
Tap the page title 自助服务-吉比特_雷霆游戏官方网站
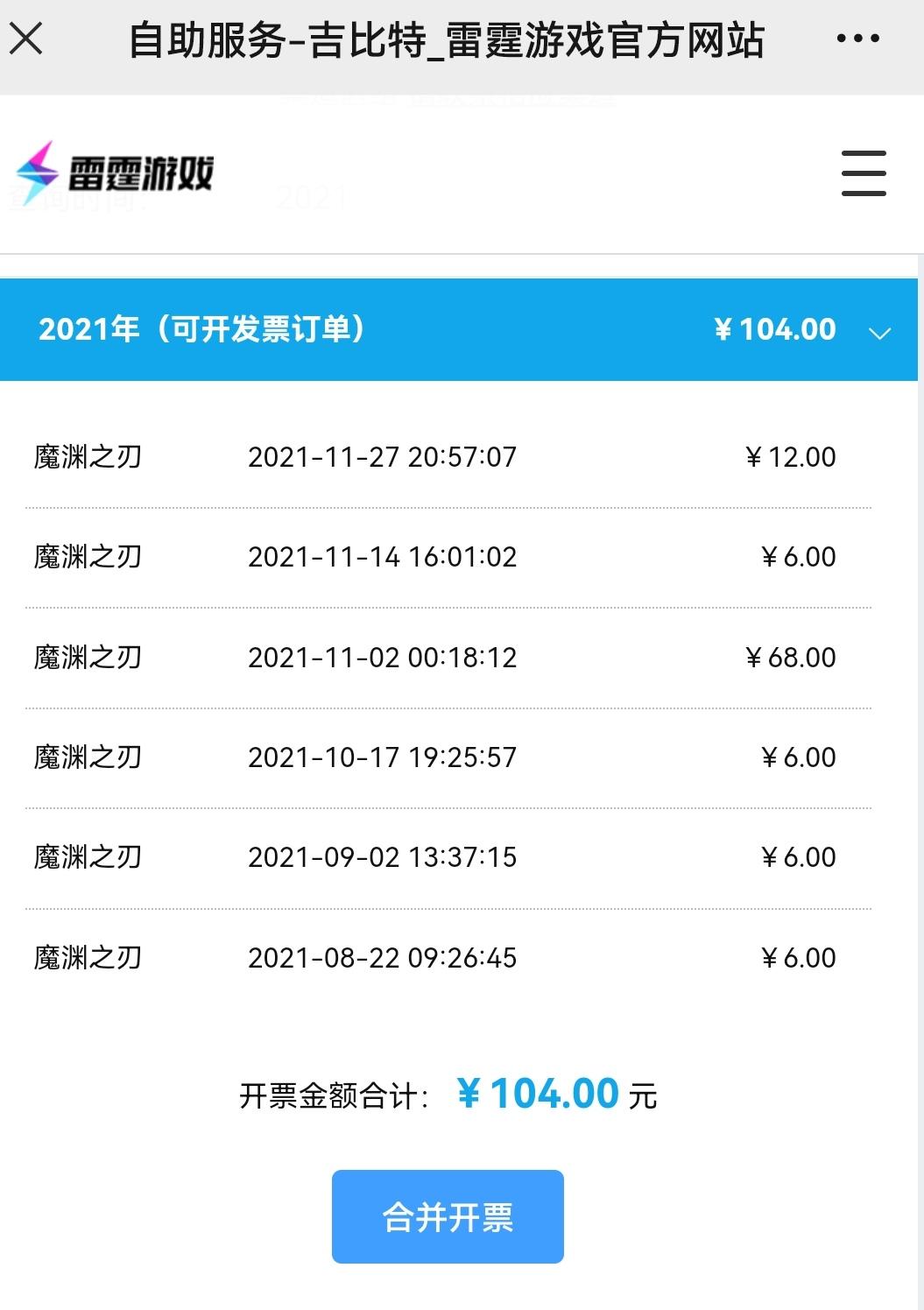(447, 40)
